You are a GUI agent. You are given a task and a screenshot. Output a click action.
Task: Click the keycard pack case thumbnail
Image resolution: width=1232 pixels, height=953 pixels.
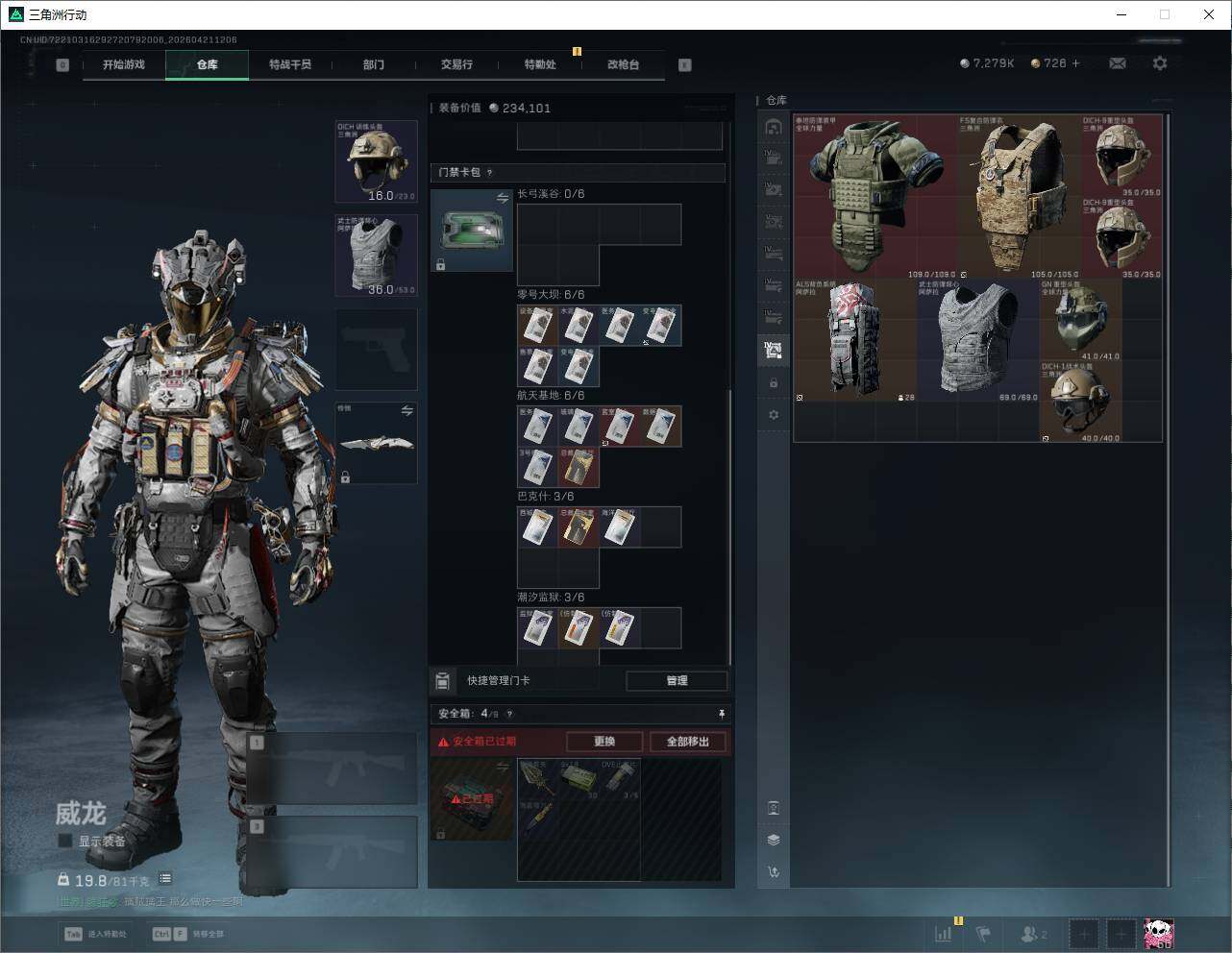(472, 230)
